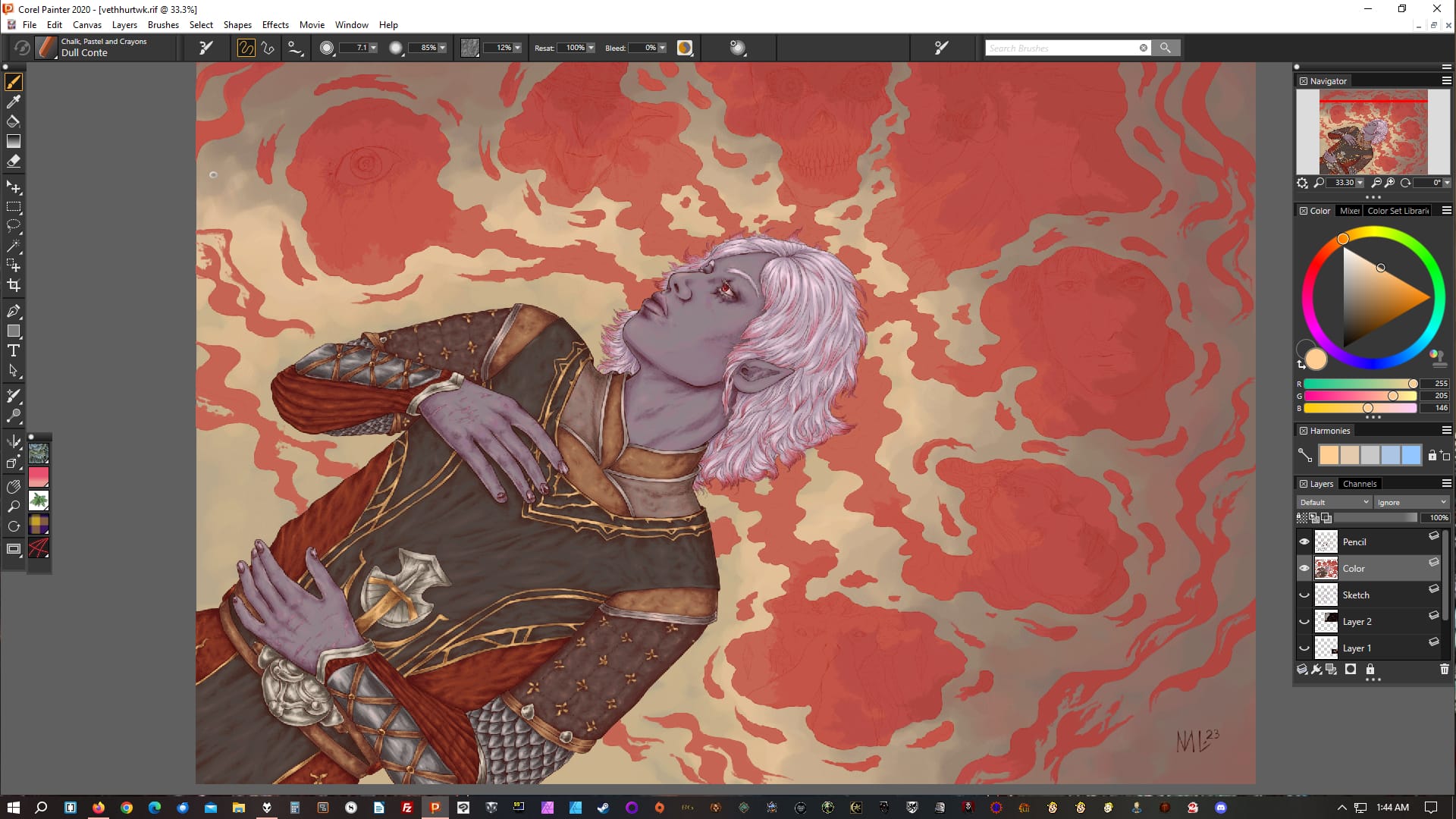The width and height of the screenshot is (1456, 819).
Task: Hide the Pencil layer
Action: [1304, 541]
